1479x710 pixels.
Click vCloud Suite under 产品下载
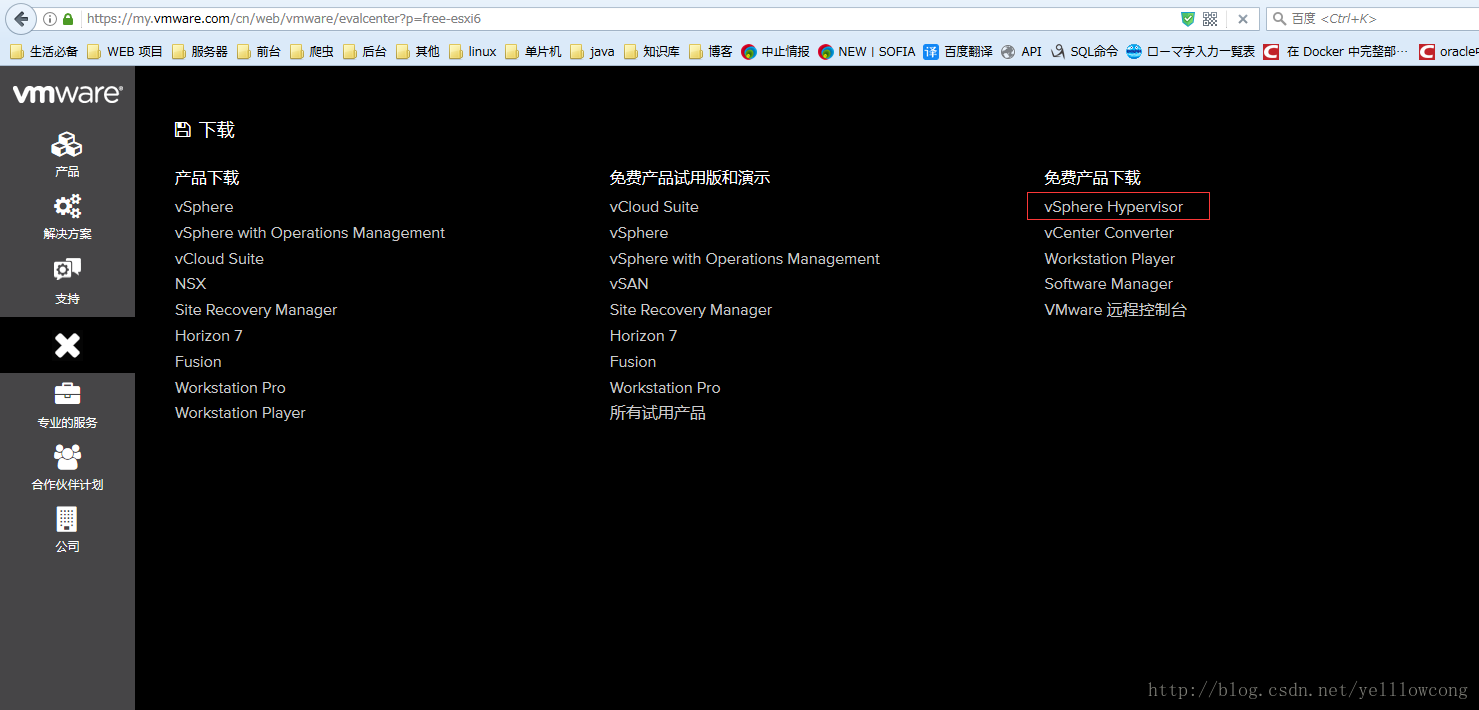coord(219,259)
